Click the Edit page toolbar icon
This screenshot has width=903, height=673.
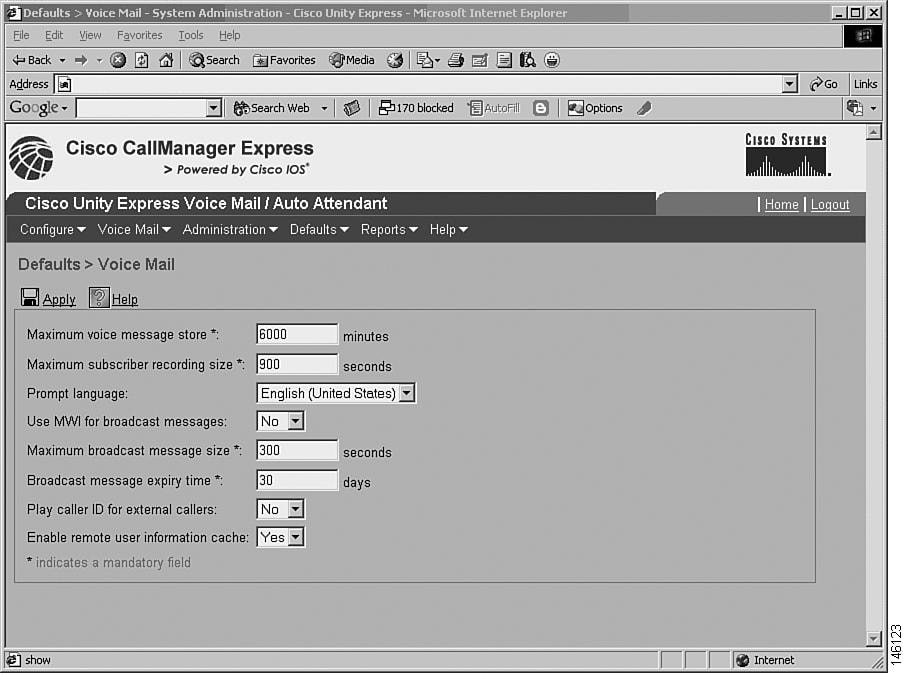(480, 60)
